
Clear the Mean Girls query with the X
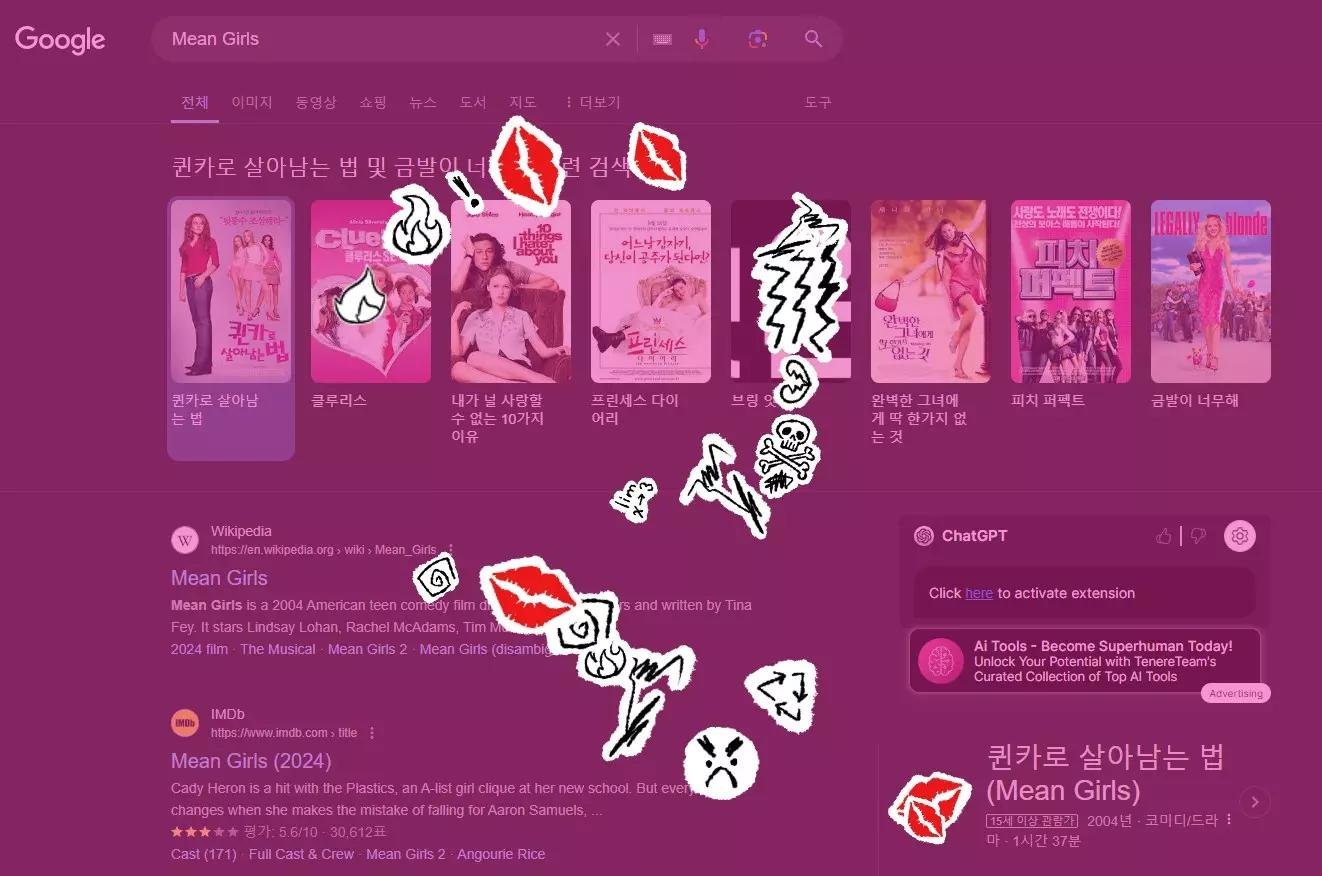tap(613, 38)
